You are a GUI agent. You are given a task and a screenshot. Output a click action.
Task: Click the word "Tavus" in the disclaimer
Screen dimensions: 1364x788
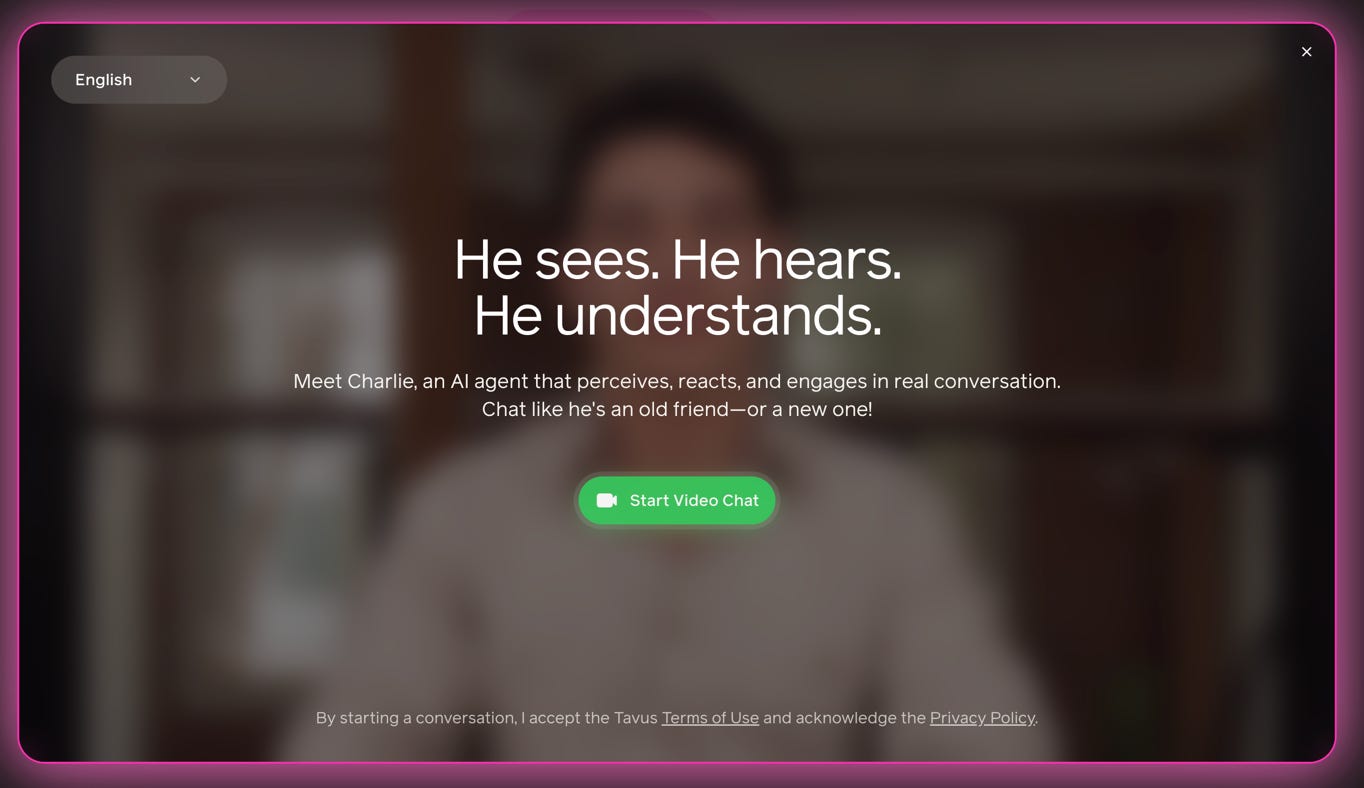[636, 718]
